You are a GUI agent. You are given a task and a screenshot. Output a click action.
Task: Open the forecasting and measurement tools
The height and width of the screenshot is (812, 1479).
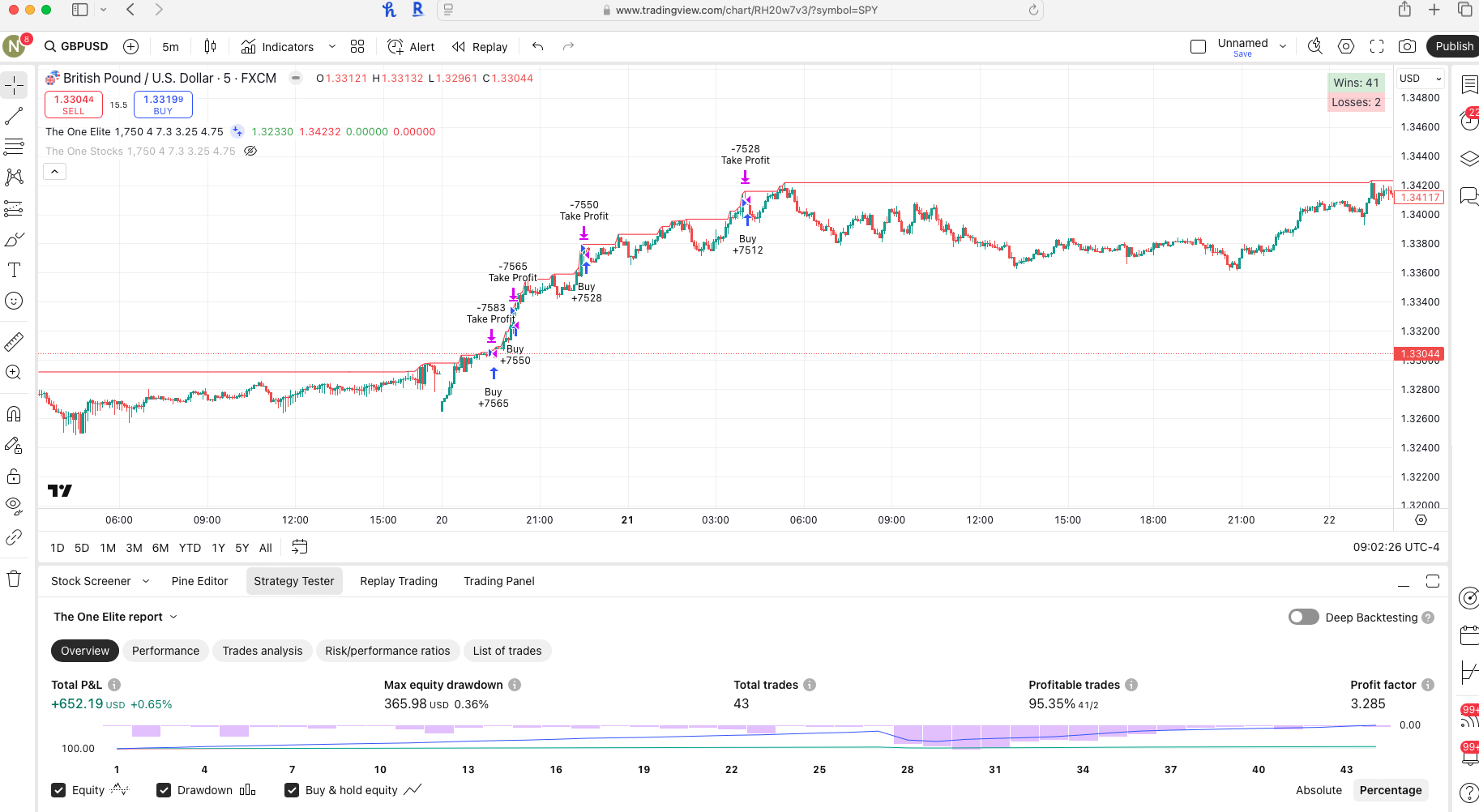[14, 208]
